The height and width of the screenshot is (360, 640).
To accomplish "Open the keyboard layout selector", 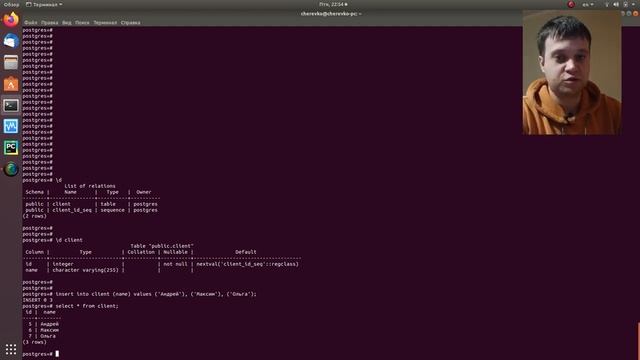I will point(587,4).
